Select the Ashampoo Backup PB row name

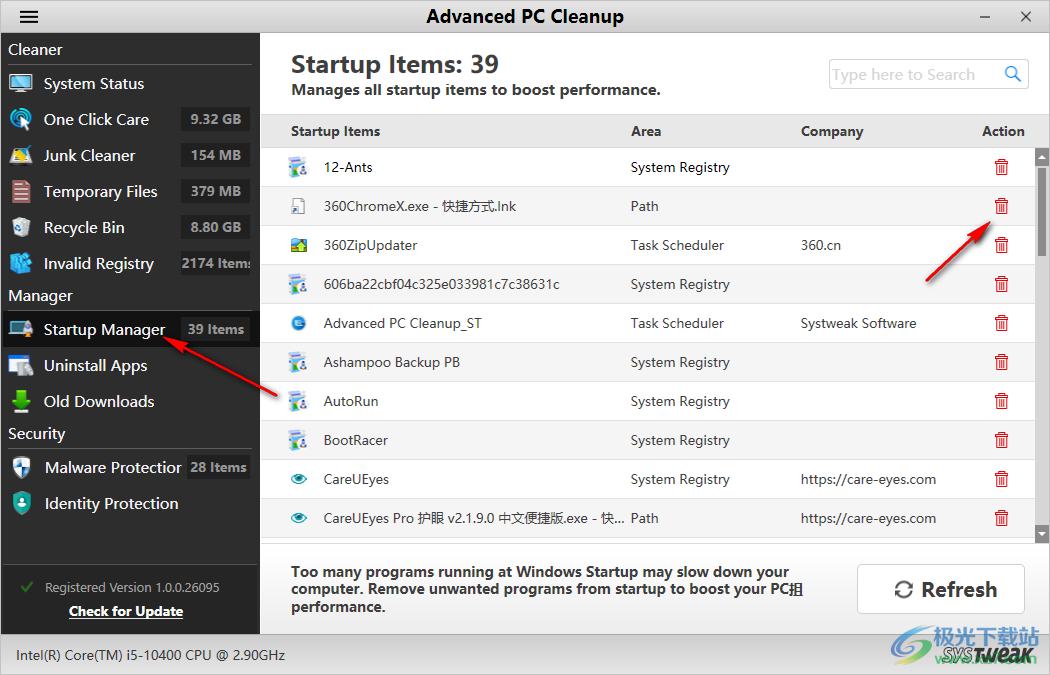392,362
